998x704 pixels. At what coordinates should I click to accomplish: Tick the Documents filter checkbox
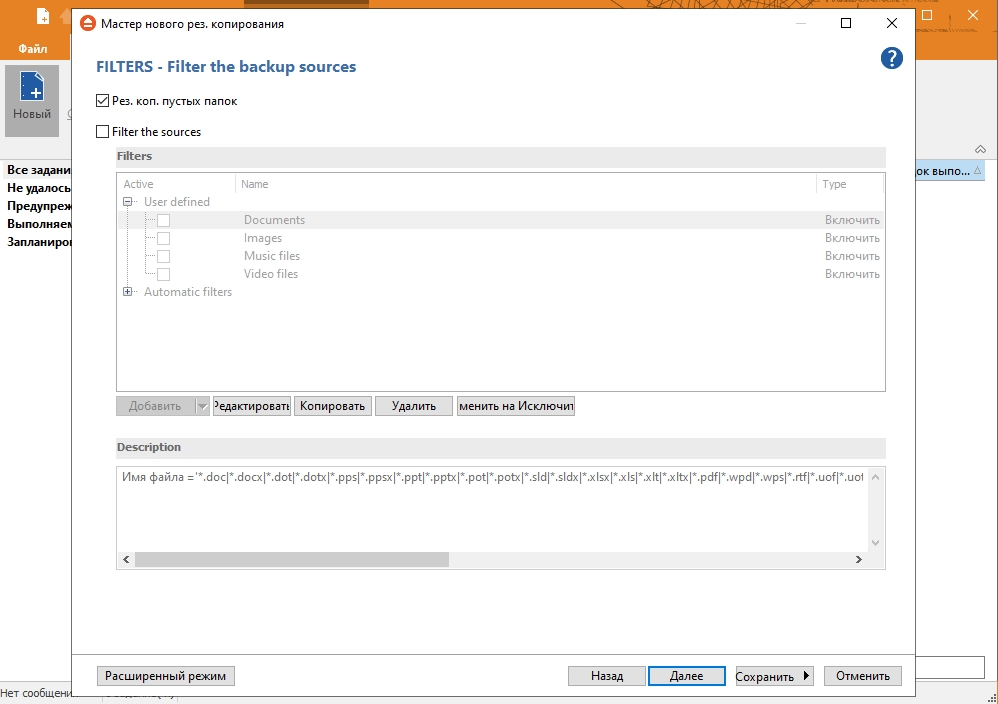(164, 220)
